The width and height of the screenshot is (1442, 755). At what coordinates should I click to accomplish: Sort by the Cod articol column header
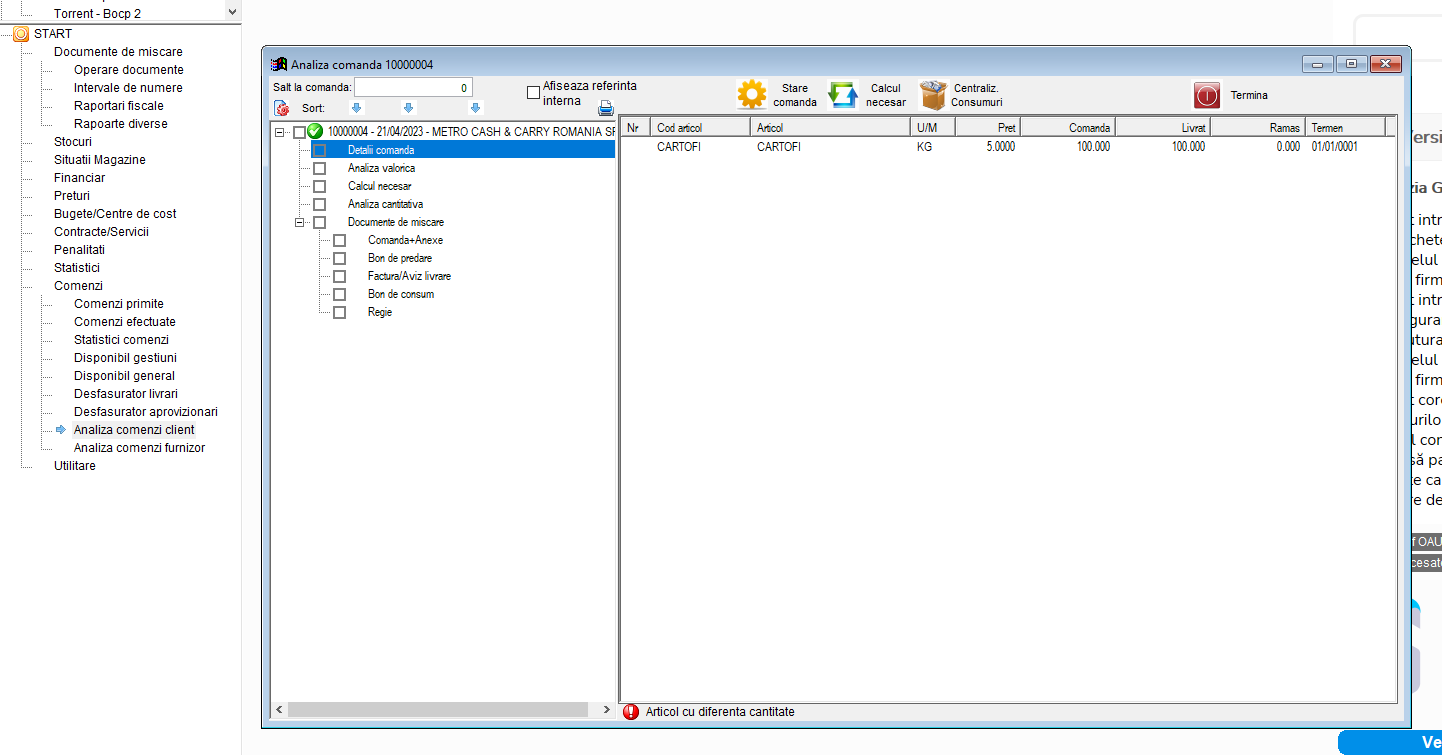700,127
